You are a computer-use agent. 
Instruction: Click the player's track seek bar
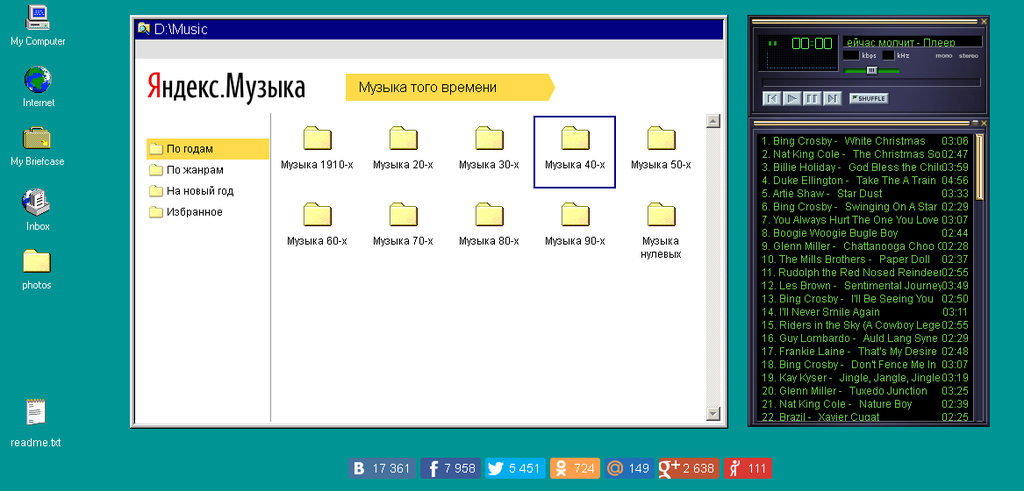point(871,82)
